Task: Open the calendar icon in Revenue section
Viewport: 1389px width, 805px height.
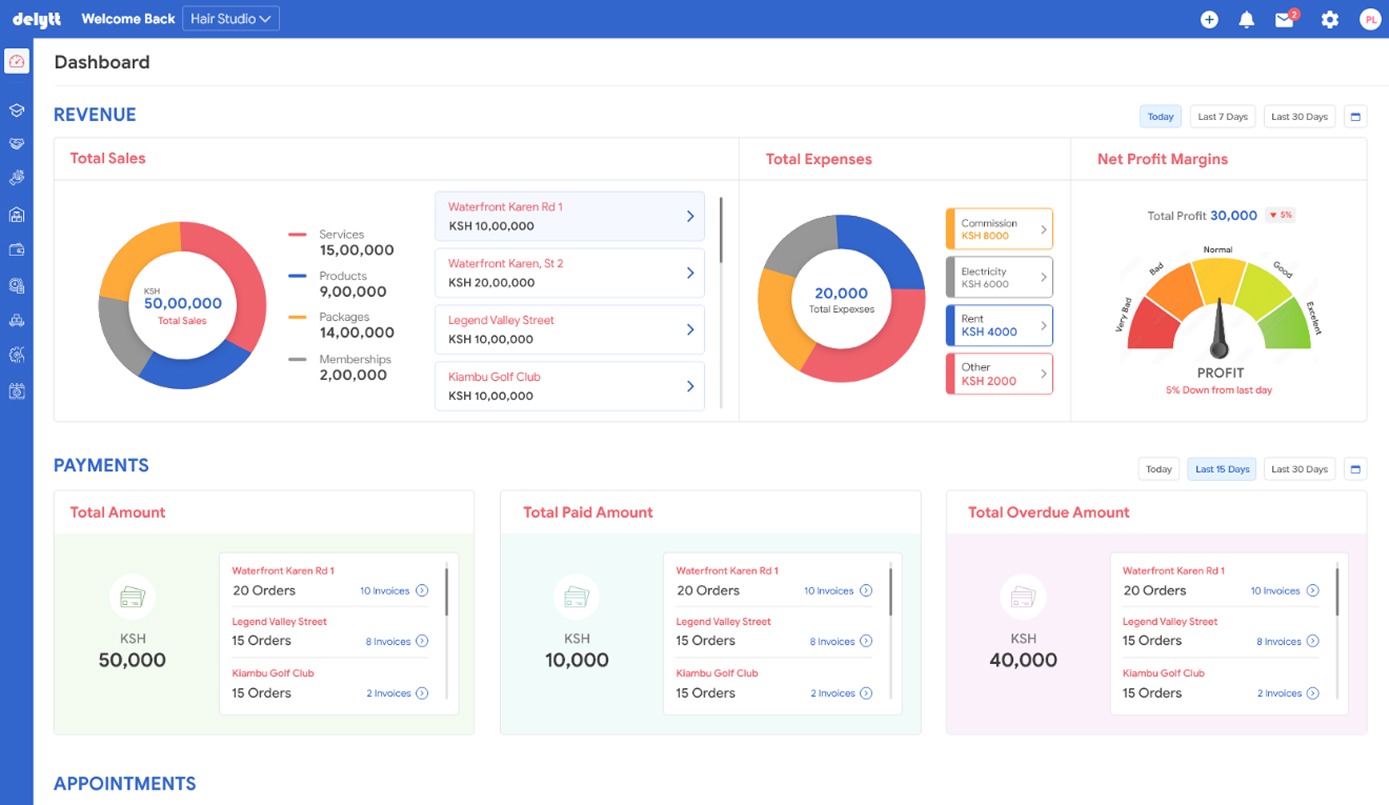Action: [x=1355, y=117]
